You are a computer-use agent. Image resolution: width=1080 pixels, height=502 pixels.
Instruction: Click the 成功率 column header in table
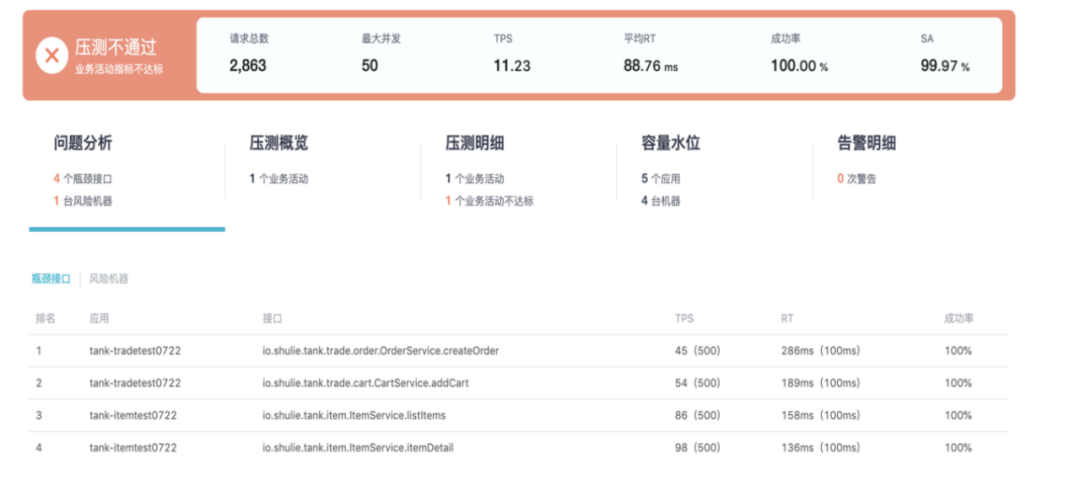click(959, 319)
